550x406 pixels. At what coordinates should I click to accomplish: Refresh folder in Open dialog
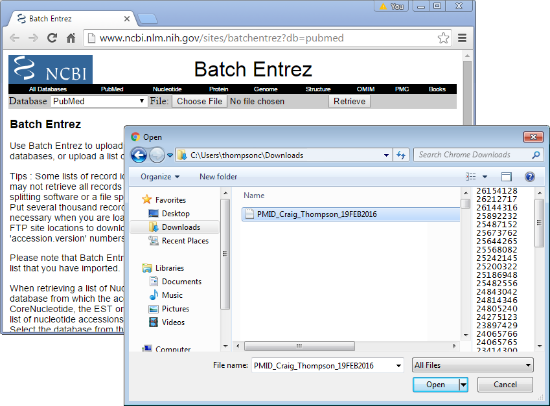401,155
